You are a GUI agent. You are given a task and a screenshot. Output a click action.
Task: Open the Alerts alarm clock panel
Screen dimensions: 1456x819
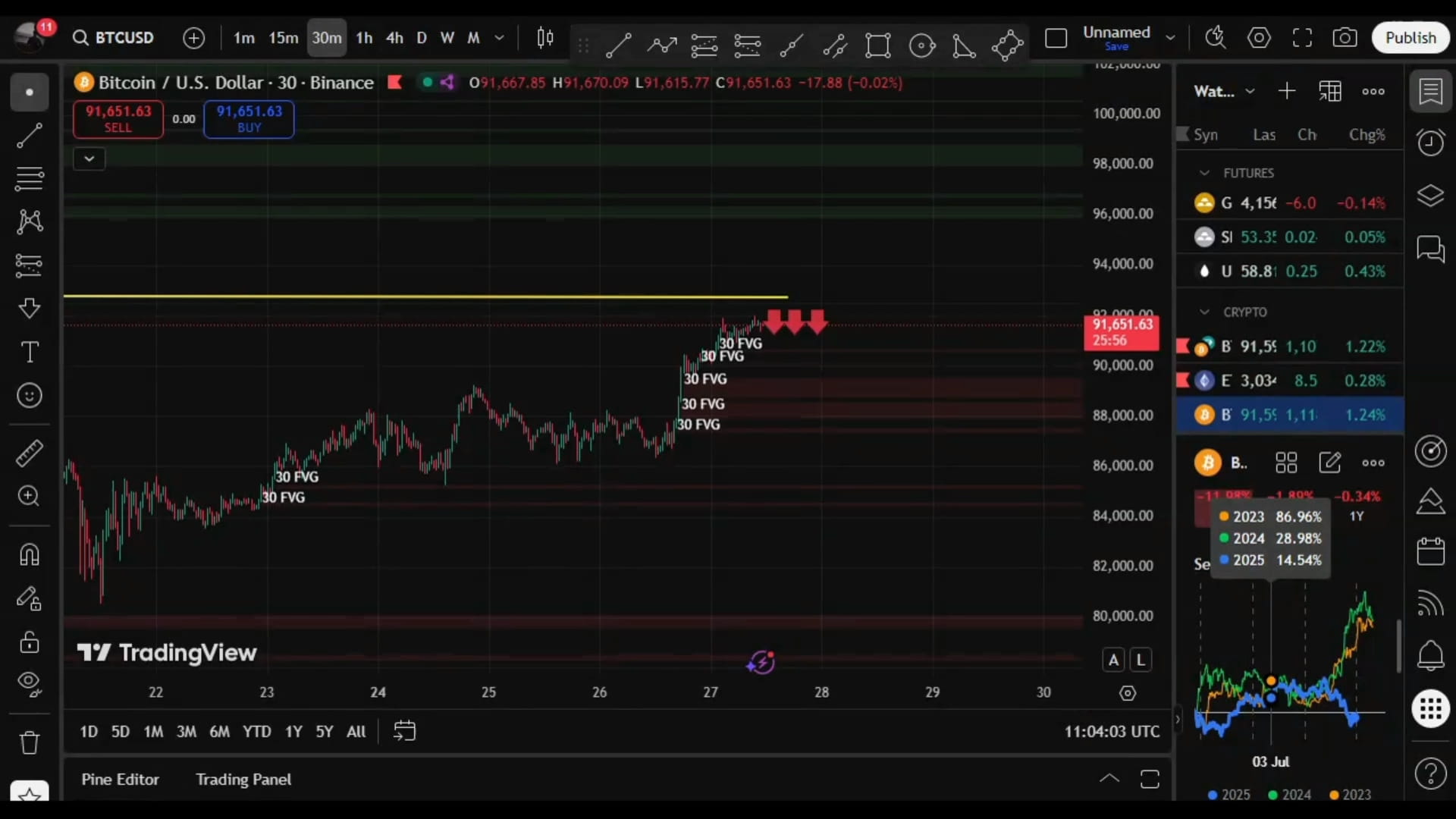[1430, 143]
